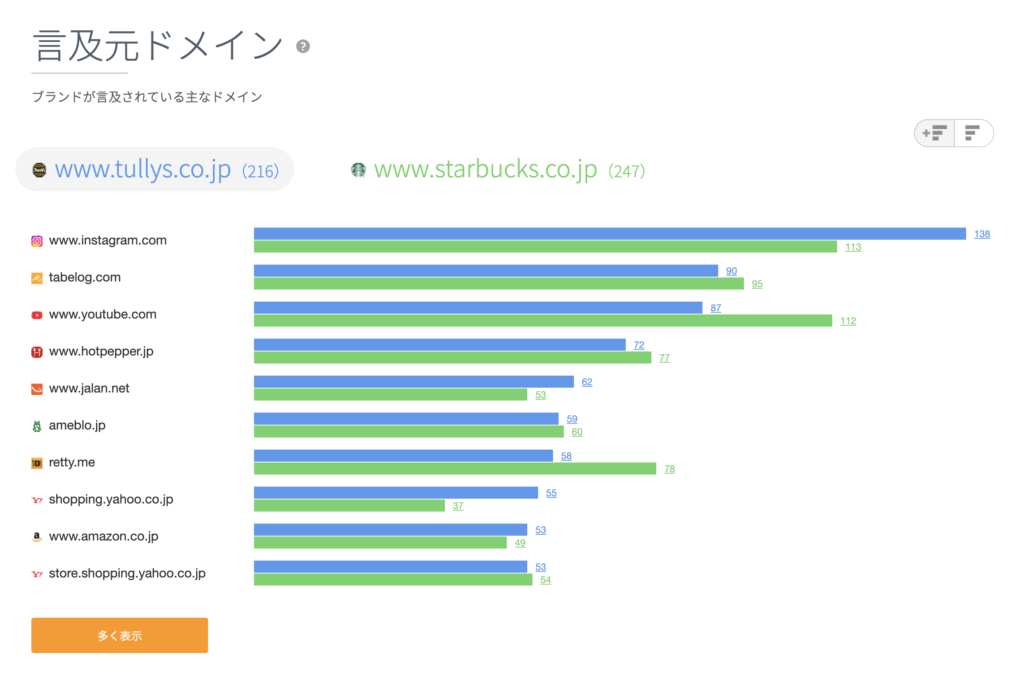Click the HotPepper icon beside www.hotpepper.jp
Image resolution: width=1024 pixels, height=674 pixels.
[x=39, y=351]
